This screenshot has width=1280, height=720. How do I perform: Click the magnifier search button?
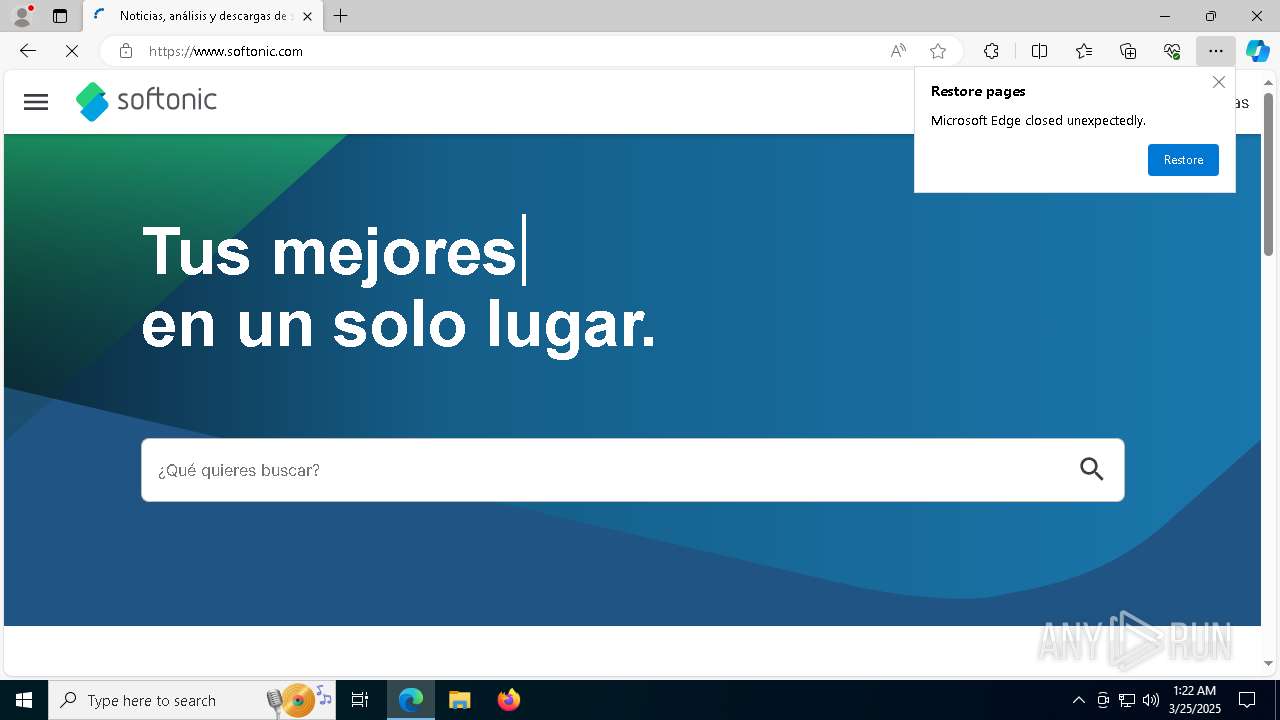1092,469
